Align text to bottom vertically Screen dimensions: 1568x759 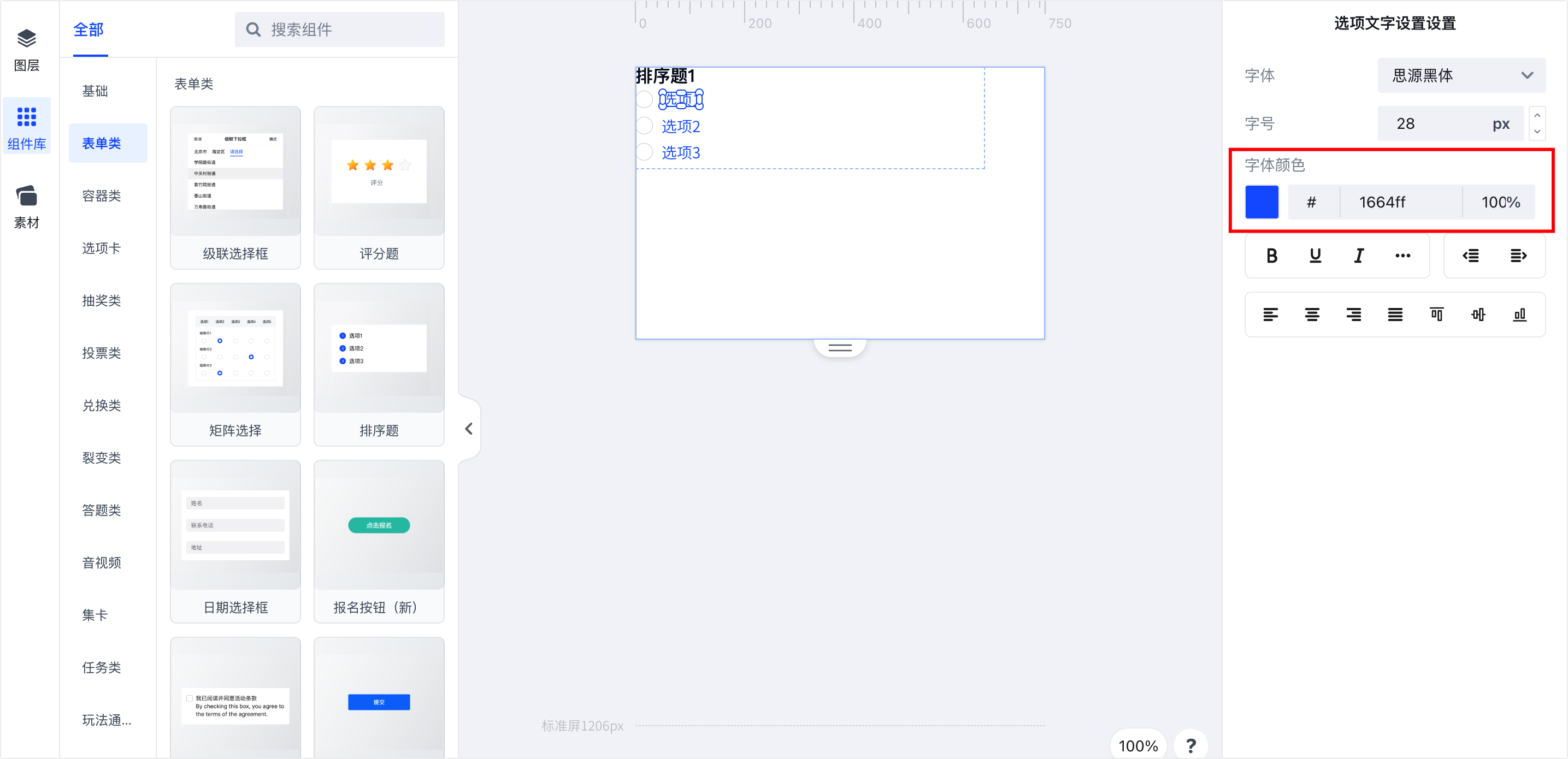pyautogui.click(x=1519, y=315)
